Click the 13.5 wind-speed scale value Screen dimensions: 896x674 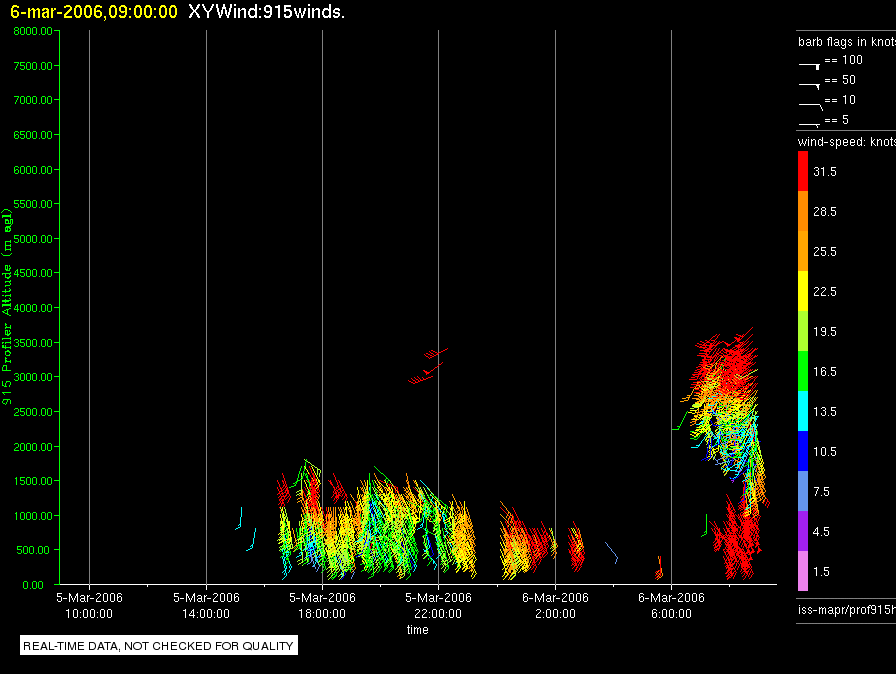(825, 412)
